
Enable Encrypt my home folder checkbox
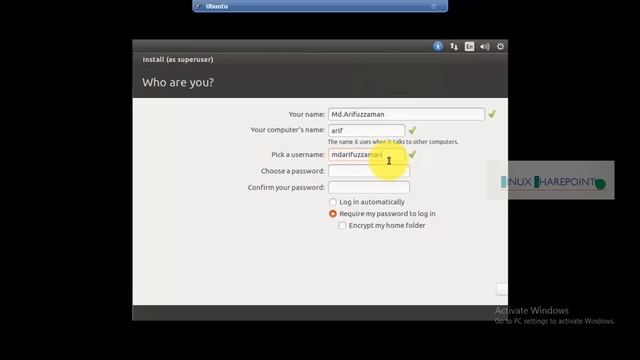pos(342,225)
